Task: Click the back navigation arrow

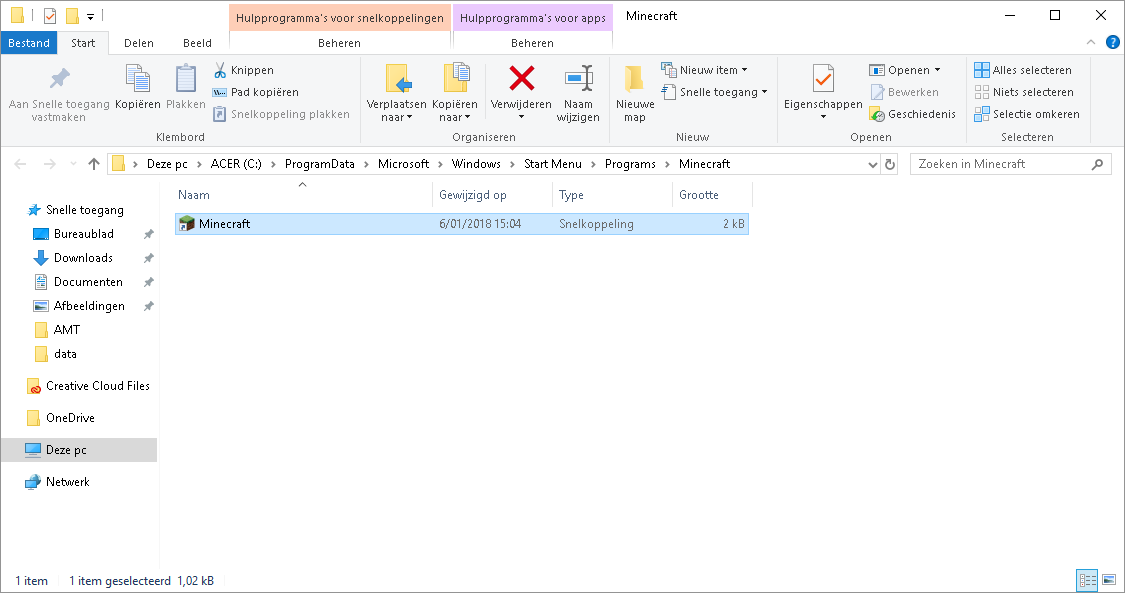Action: [x=20, y=164]
